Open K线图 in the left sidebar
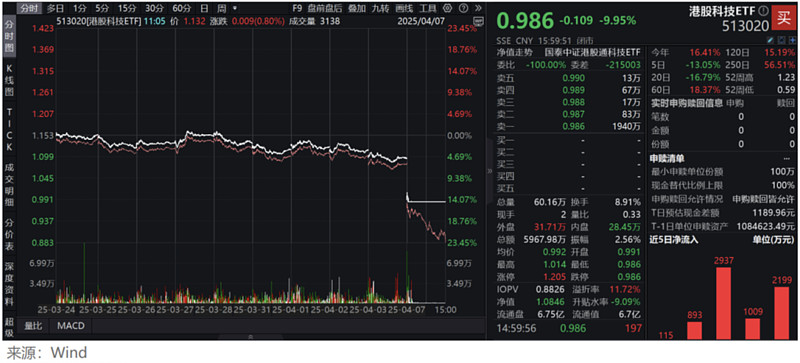Viewport: 800px width, 363px height. 9,80
